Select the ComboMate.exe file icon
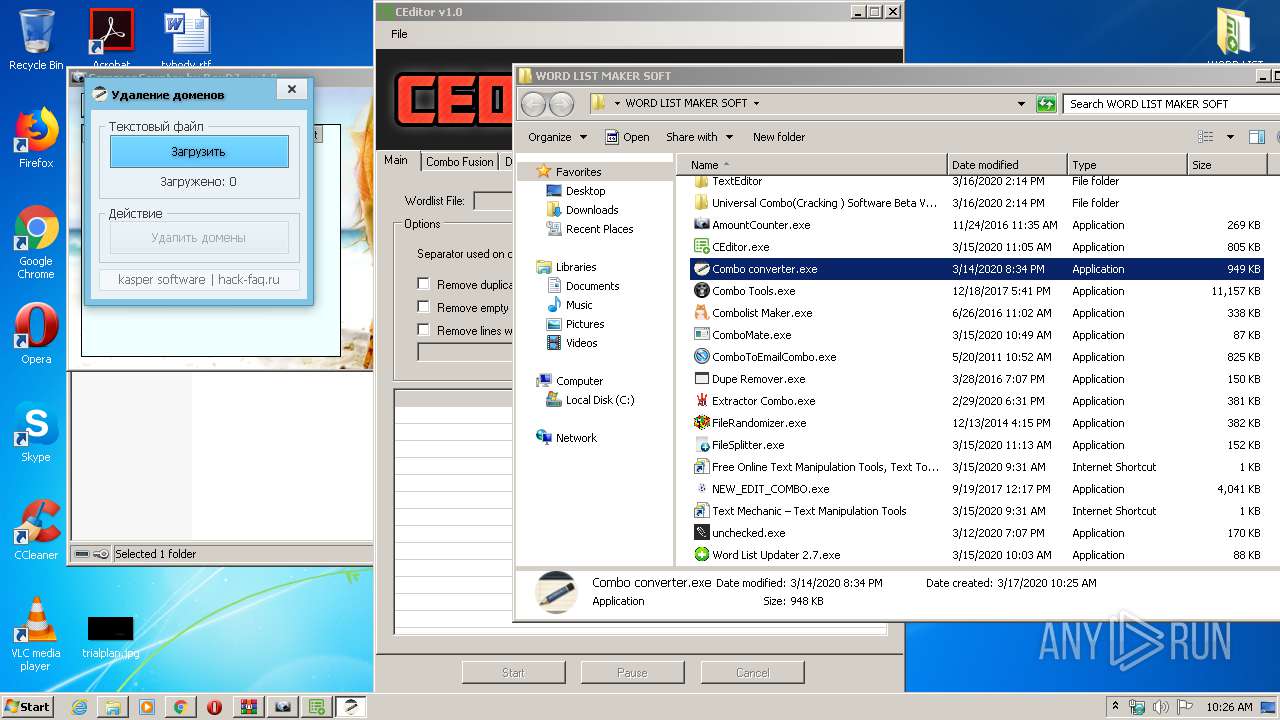The width and height of the screenshot is (1280, 720). [x=702, y=335]
